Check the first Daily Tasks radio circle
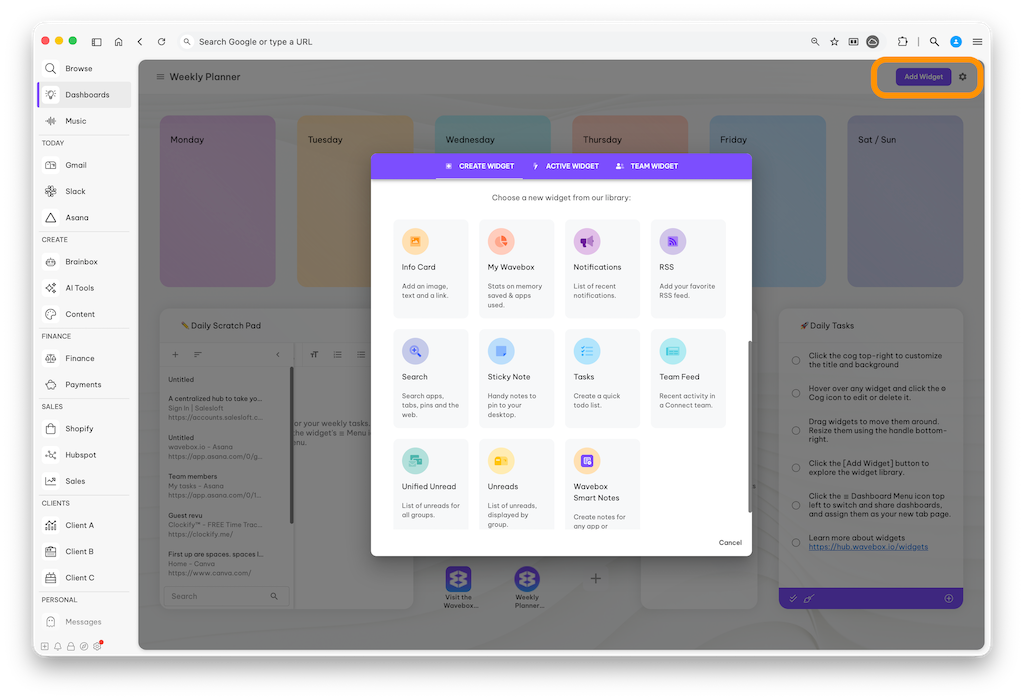This screenshot has height=700, width=1024. (x=796, y=360)
